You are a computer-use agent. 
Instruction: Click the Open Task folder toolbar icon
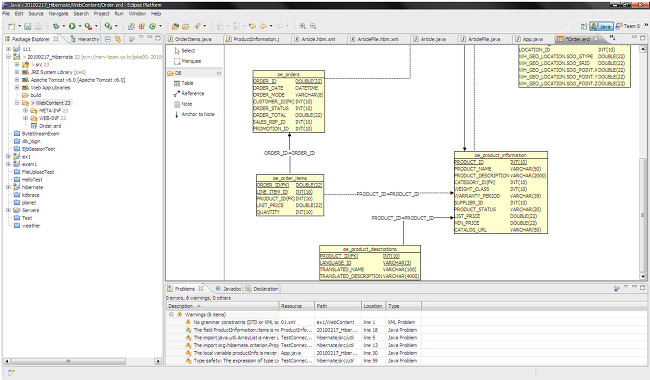pyautogui.click(x=185, y=26)
